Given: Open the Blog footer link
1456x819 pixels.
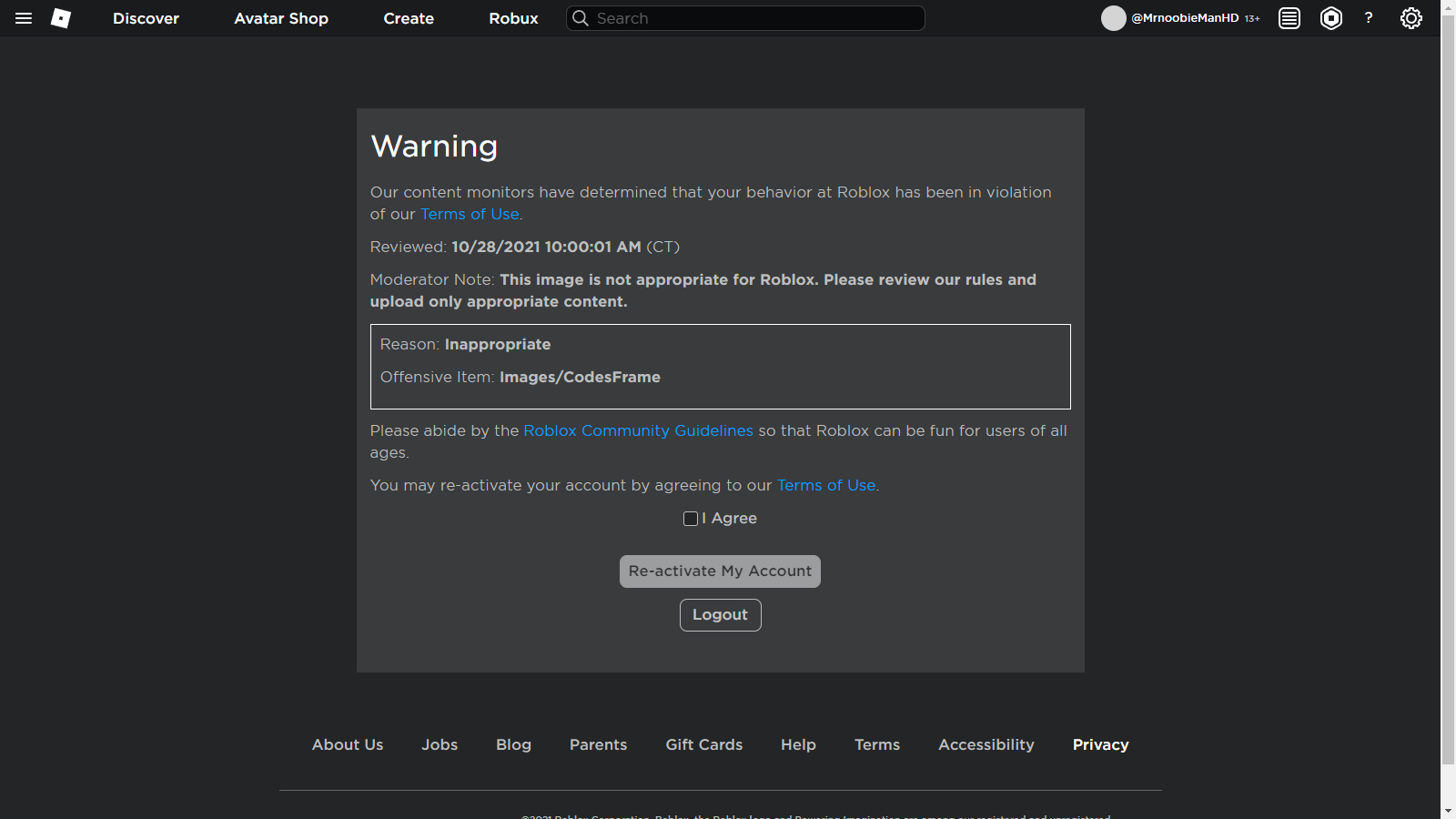Looking at the screenshot, I should pos(513,744).
